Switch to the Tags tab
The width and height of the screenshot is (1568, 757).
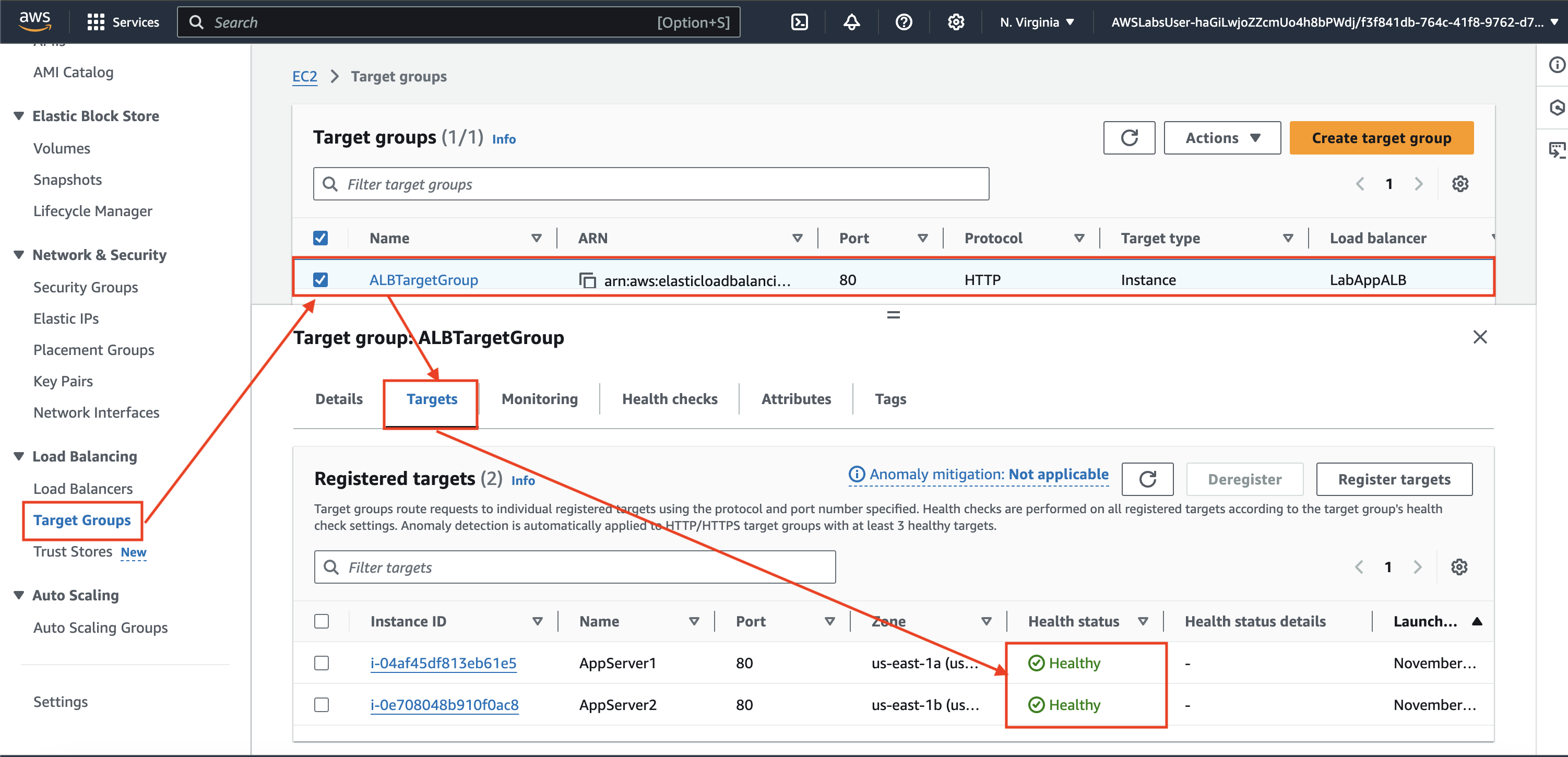click(x=890, y=399)
